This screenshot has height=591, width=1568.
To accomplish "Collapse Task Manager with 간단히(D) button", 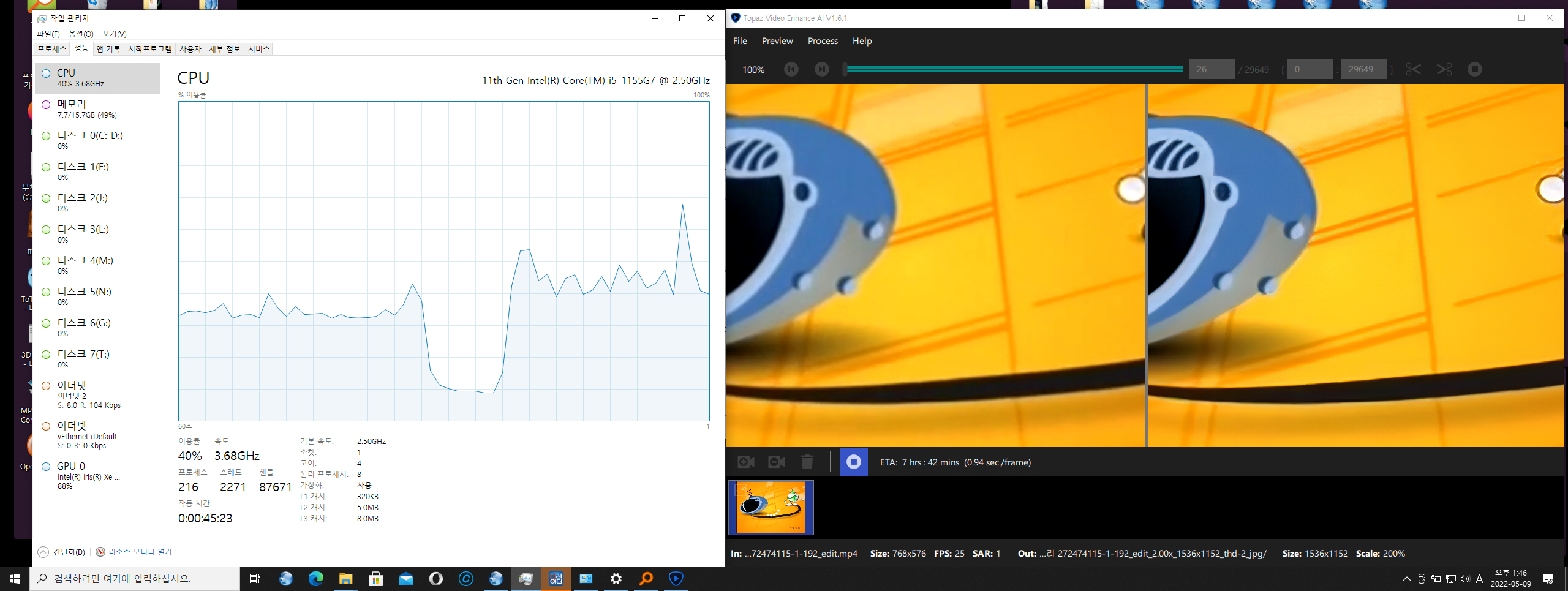I will 62,552.
